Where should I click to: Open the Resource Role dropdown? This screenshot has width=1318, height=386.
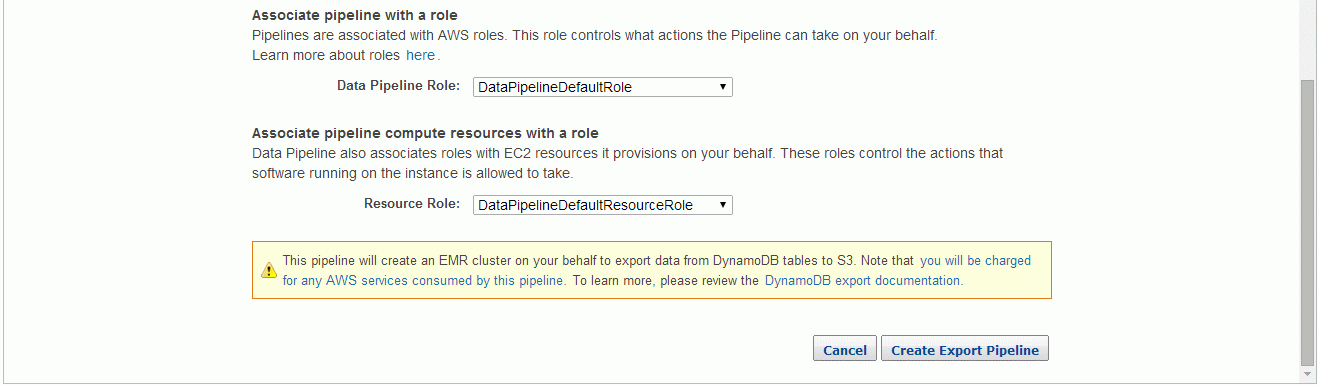[602, 205]
